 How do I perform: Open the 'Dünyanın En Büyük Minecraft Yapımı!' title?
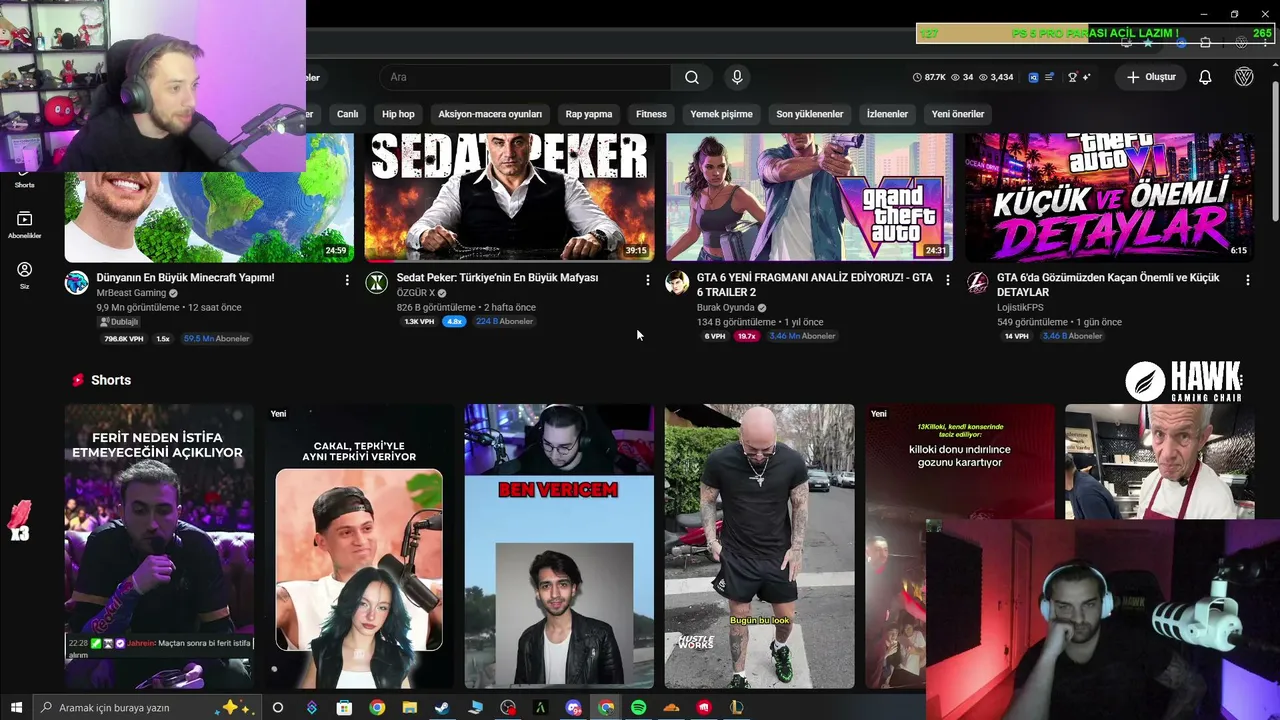coord(185,278)
